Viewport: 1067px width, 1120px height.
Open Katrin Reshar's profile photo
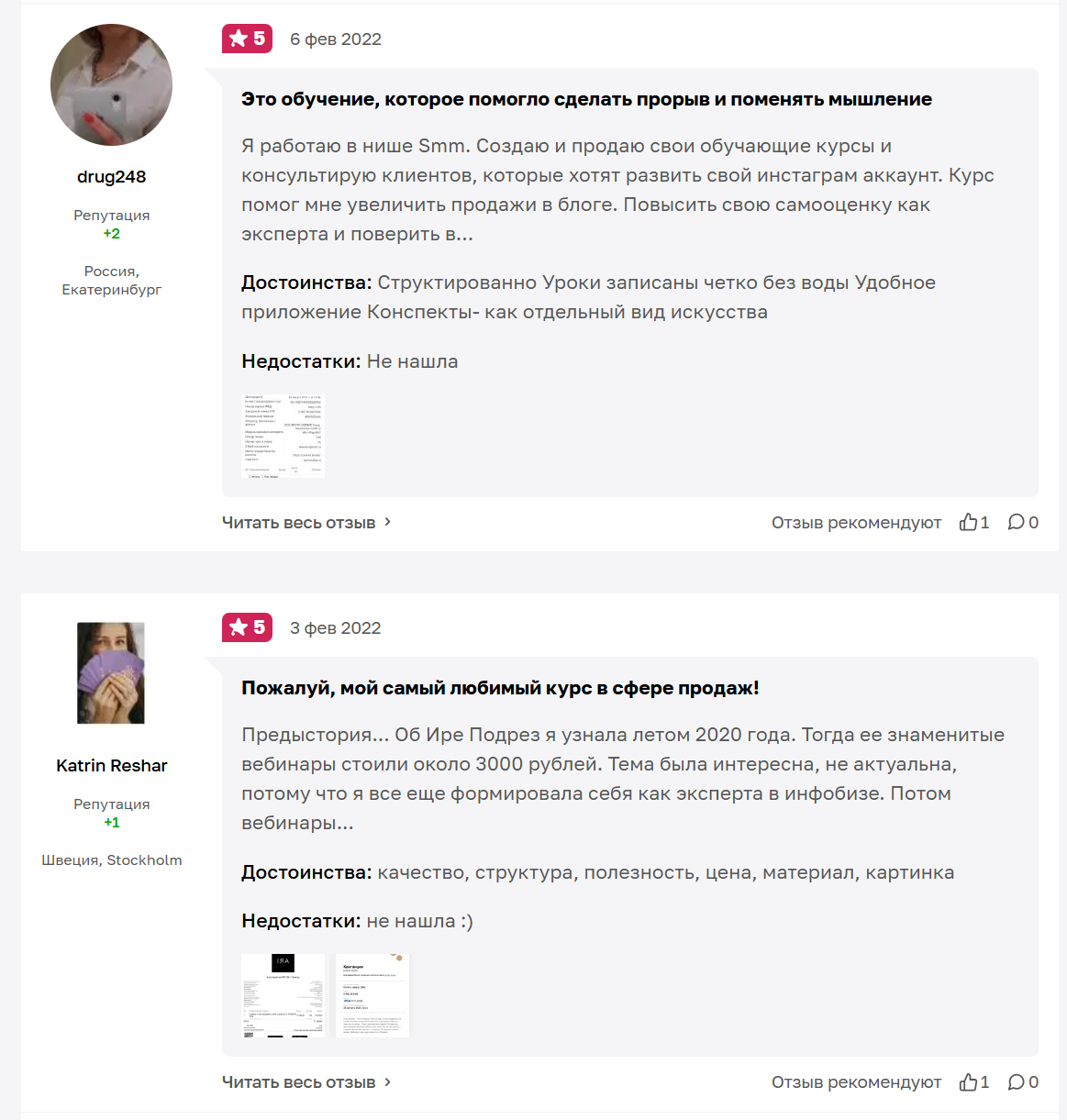111,673
